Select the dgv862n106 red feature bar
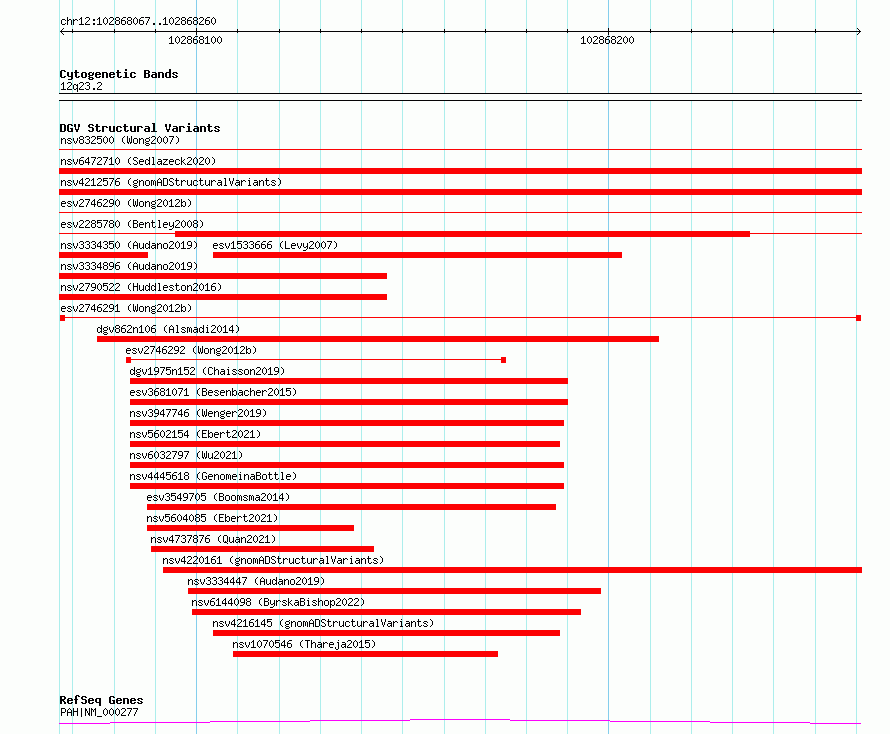The height and width of the screenshot is (734, 890). pos(378,339)
